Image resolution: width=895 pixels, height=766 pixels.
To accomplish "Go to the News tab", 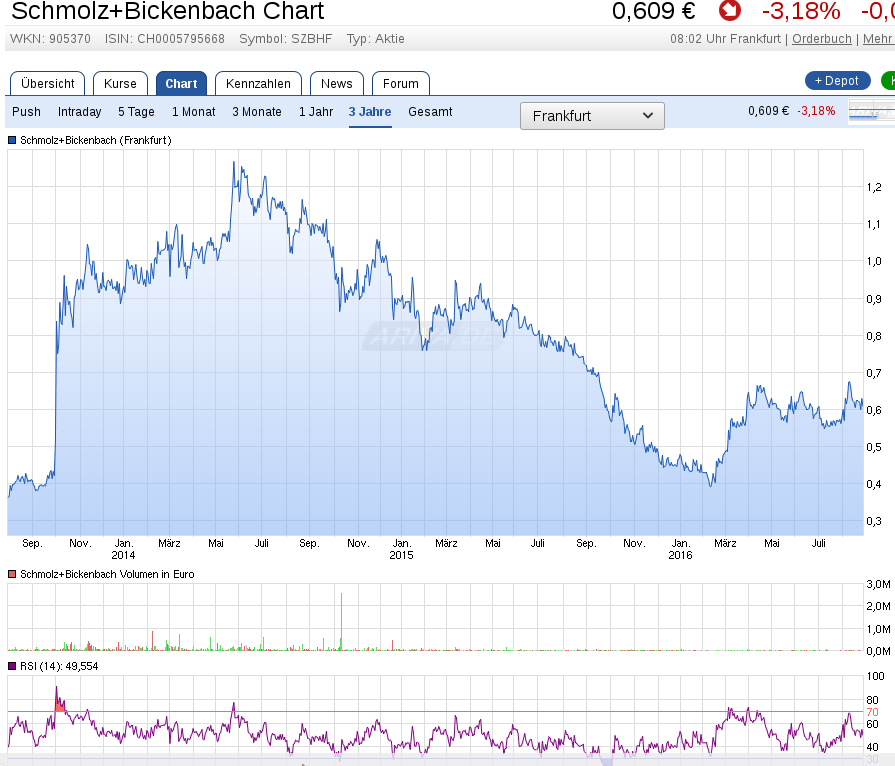I will pos(336,84).
